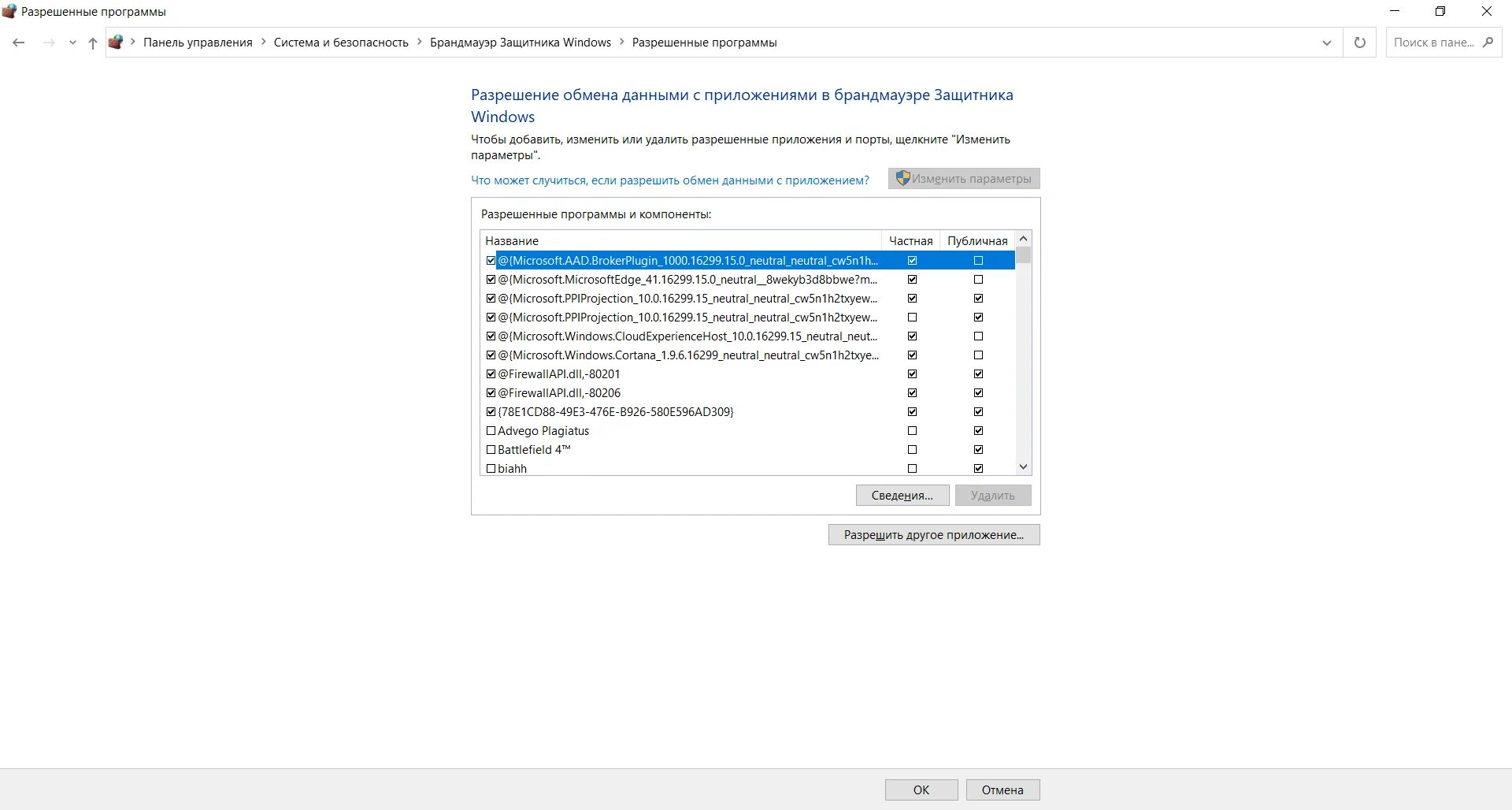Click the list scrollbar down arrow

point(1023,466)
